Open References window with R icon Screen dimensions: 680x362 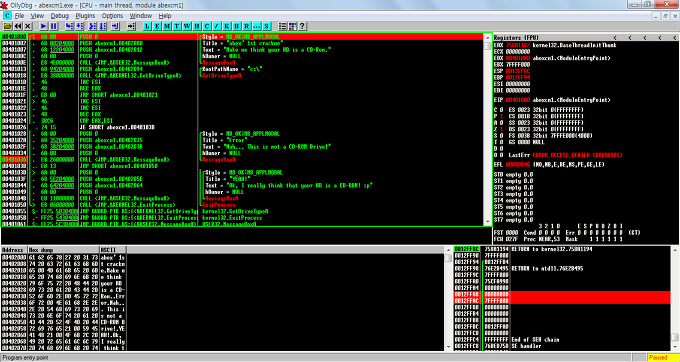tap(247, 26)
